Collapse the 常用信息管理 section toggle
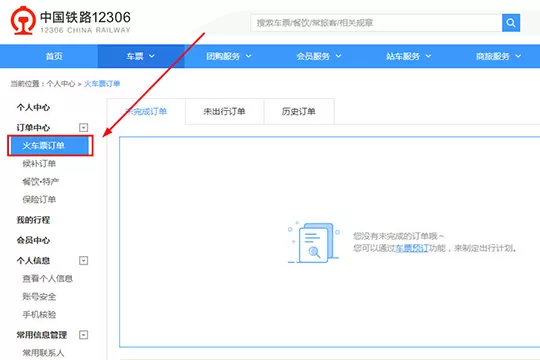 point(84,335)
